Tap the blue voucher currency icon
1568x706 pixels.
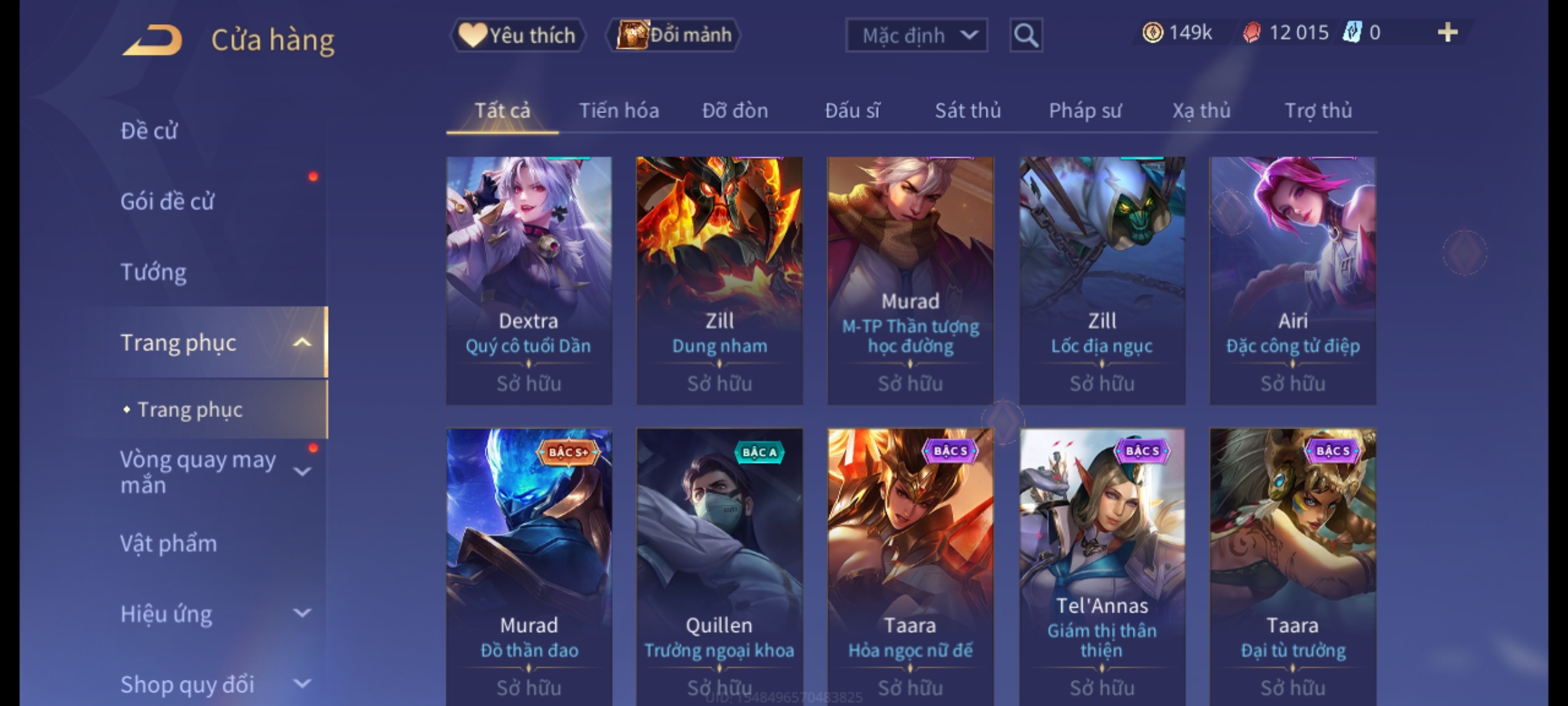coord(1351,33)
